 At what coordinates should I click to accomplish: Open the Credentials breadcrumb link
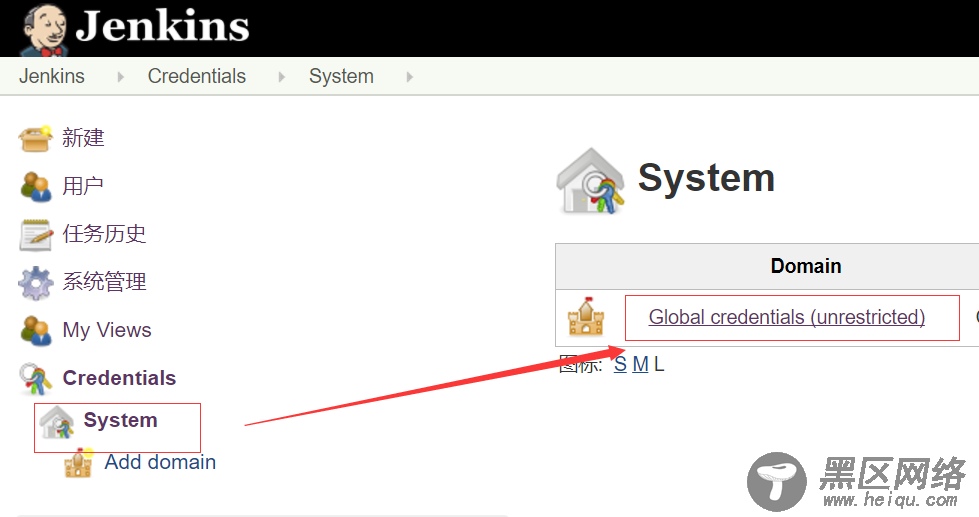[x=197, y=76]
